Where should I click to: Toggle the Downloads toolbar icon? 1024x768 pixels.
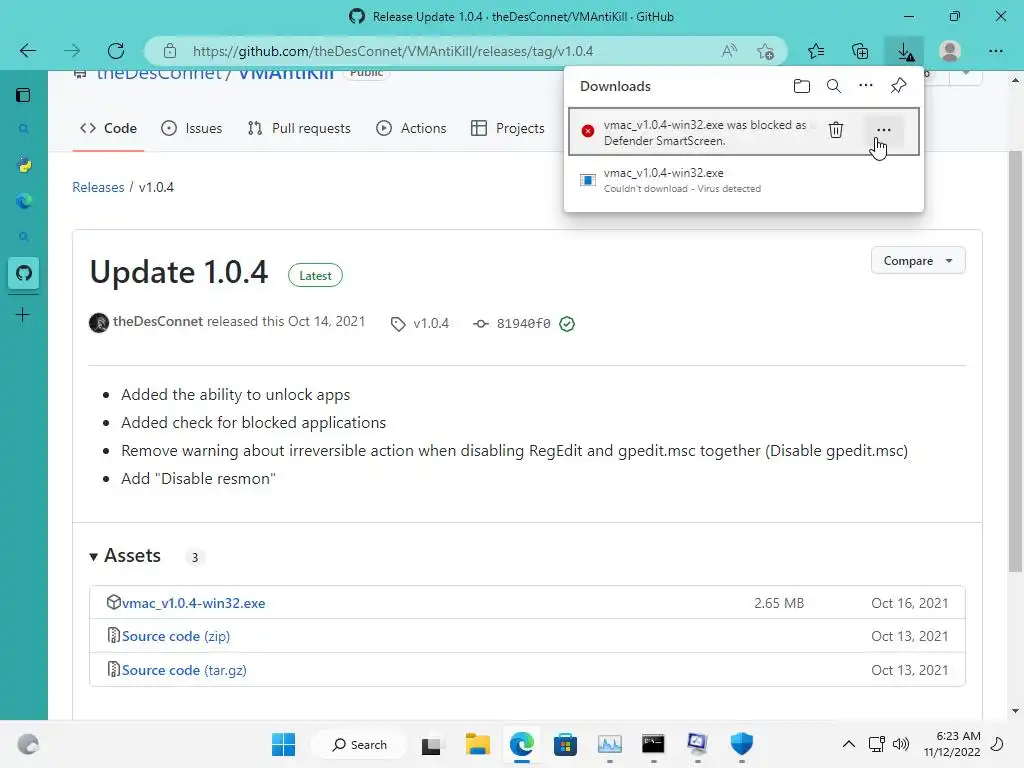(904, 52)
